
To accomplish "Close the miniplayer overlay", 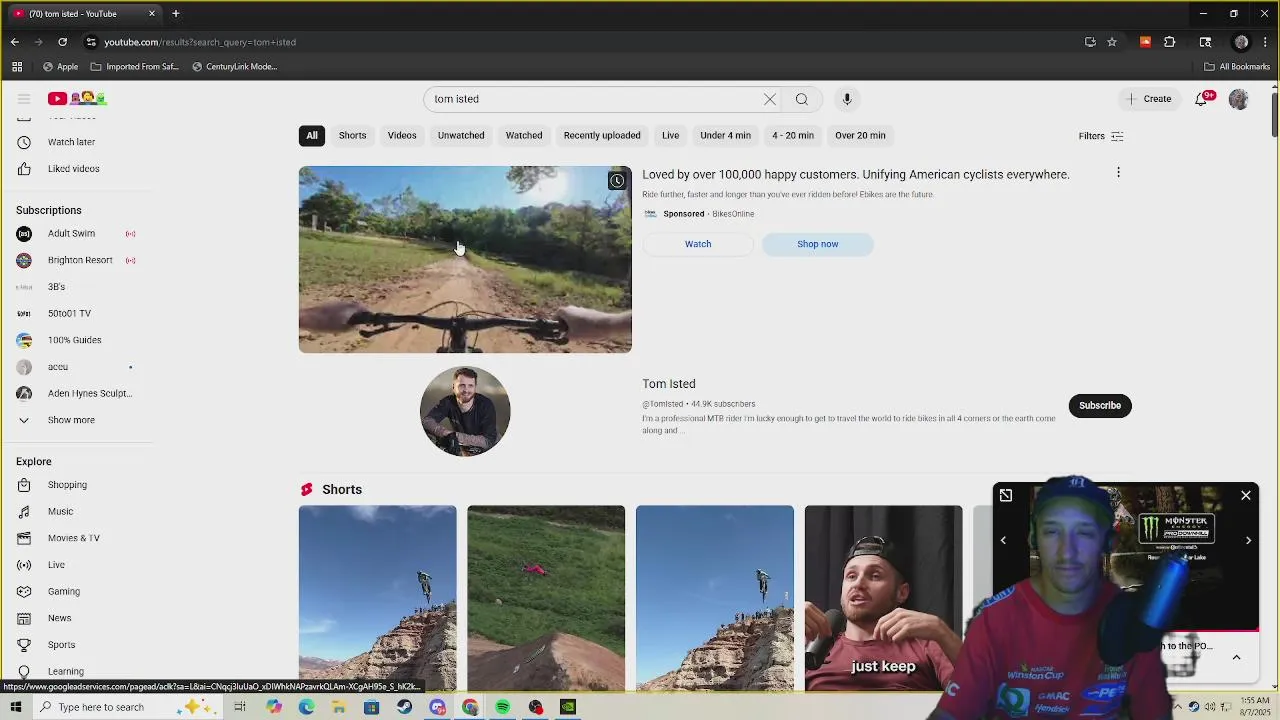I will [x=1246, y=495].
